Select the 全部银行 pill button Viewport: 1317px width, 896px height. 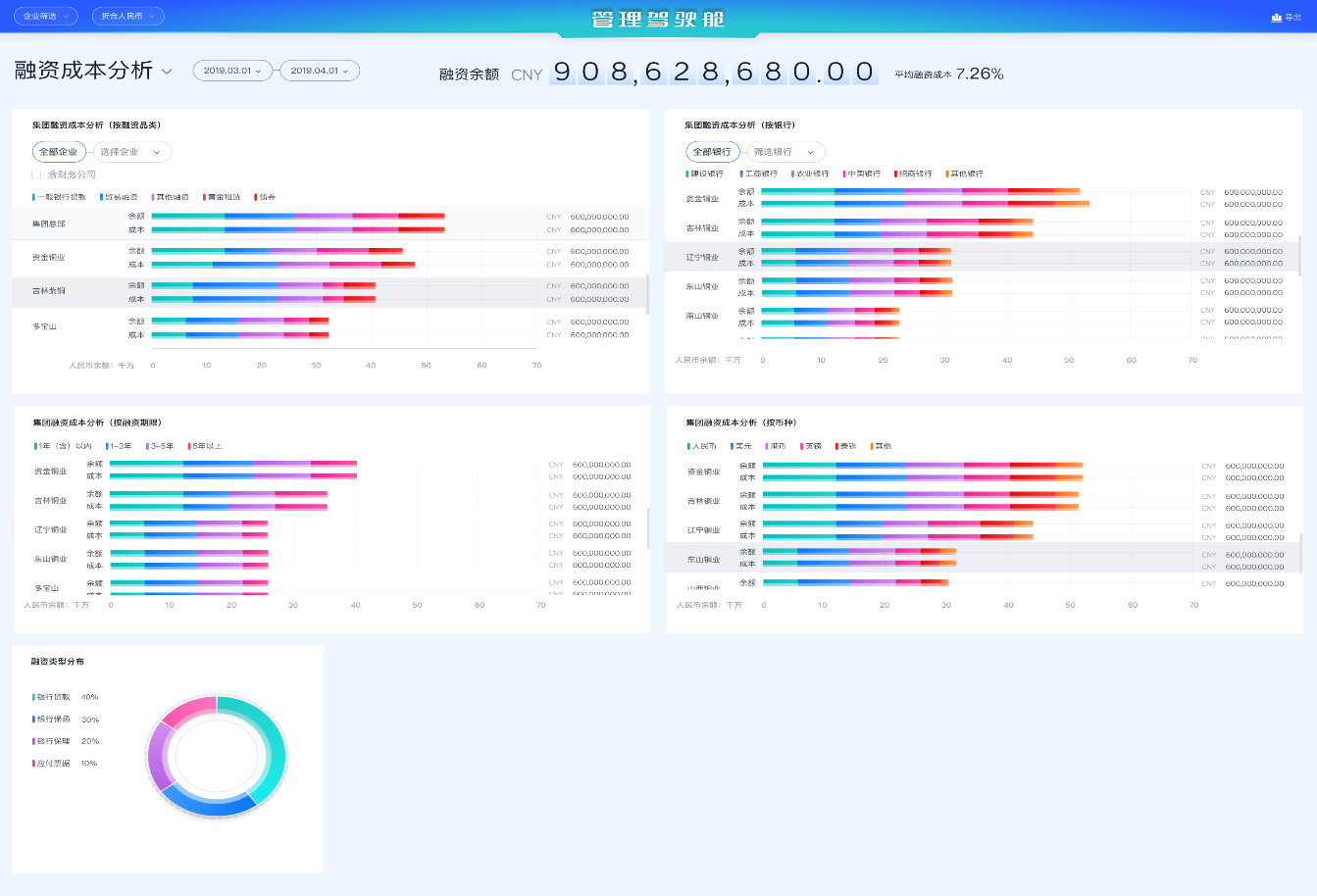(x=712, y=152)
